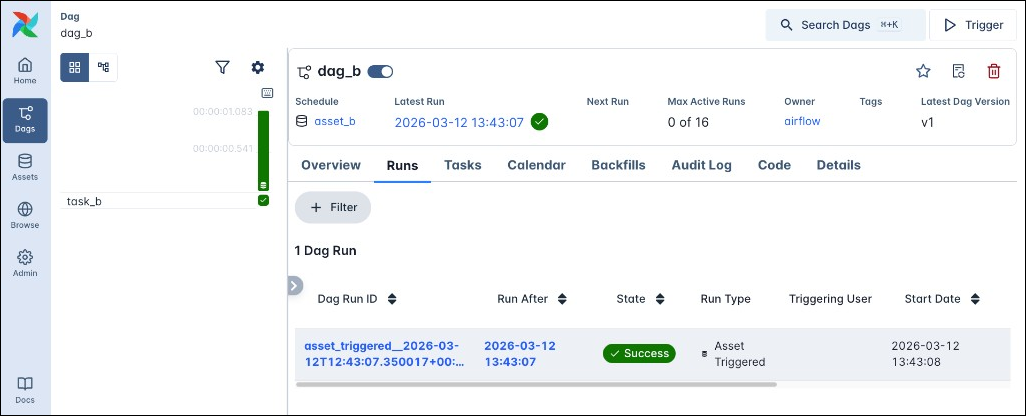The height and width of the screenshot is (416, 1026).
Task: Open Dags section in sidebar
Action: pos(25,120)
